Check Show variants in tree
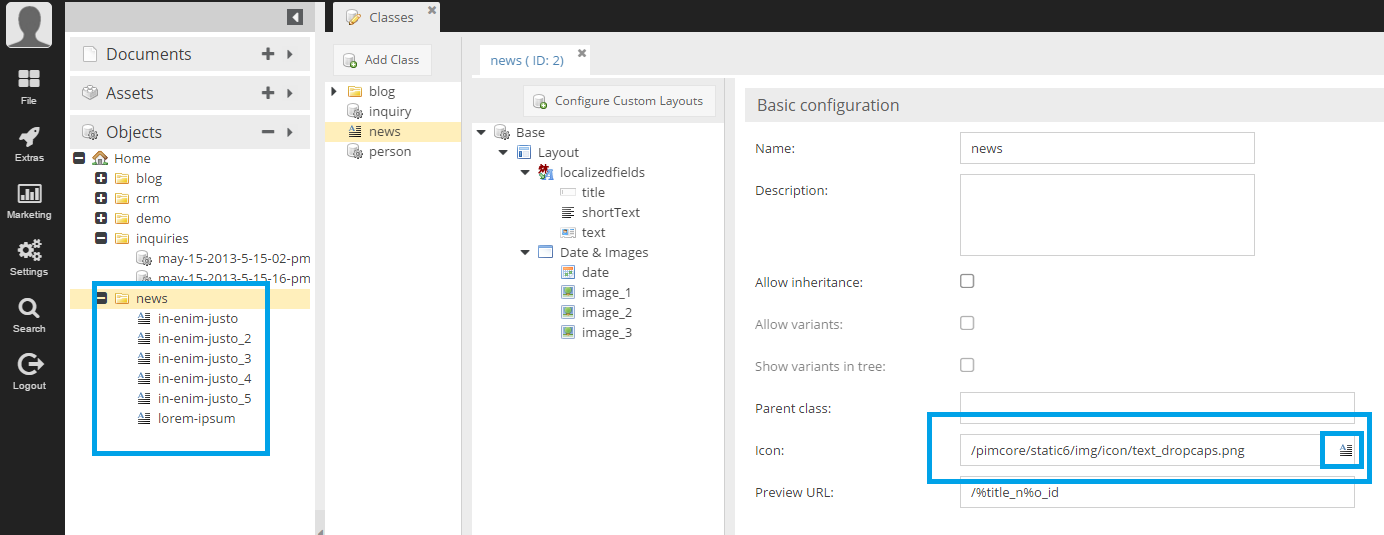1384x535 pixels. click(x=967, y=365)
